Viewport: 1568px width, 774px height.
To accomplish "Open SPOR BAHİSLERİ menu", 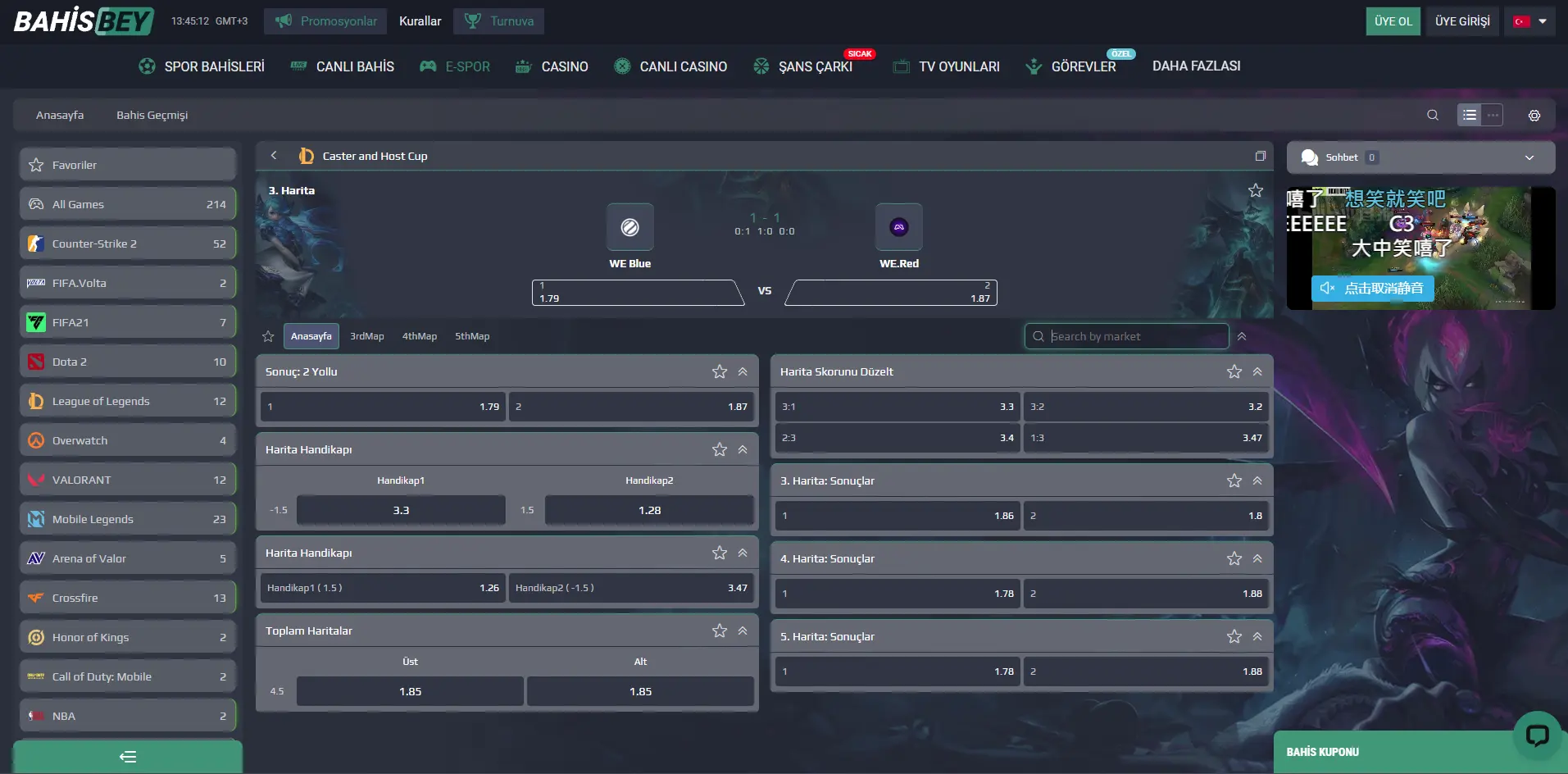I will tap(202, 66).
